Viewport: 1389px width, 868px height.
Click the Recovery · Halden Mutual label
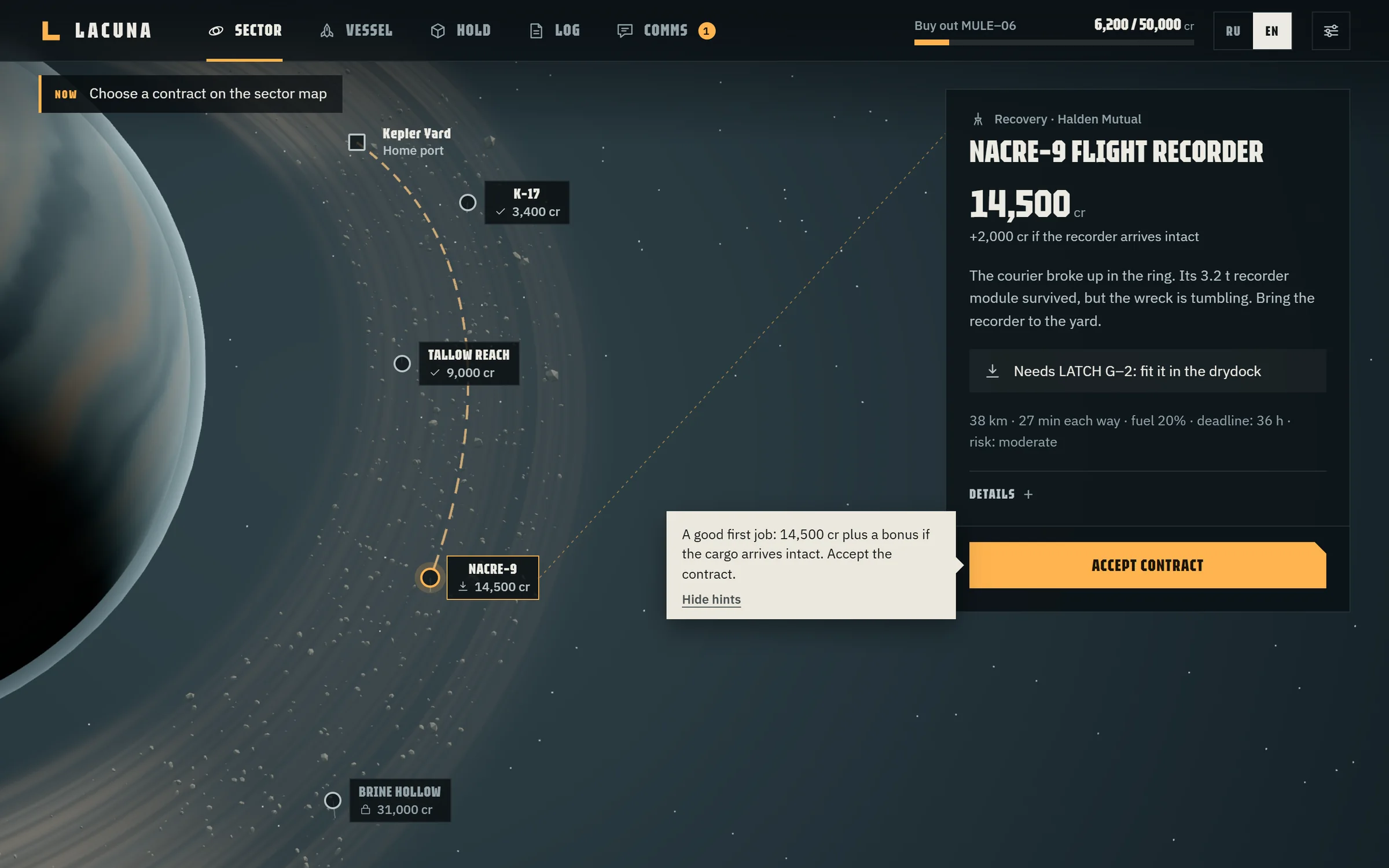[x=1068, y=119]
